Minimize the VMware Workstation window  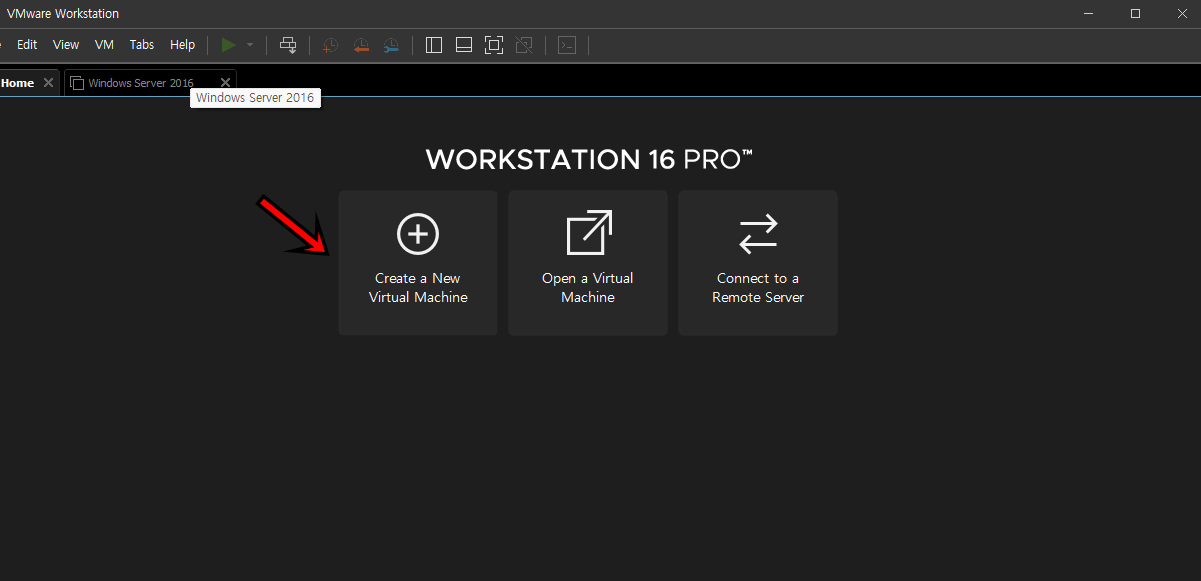(x=1089, y=14)
